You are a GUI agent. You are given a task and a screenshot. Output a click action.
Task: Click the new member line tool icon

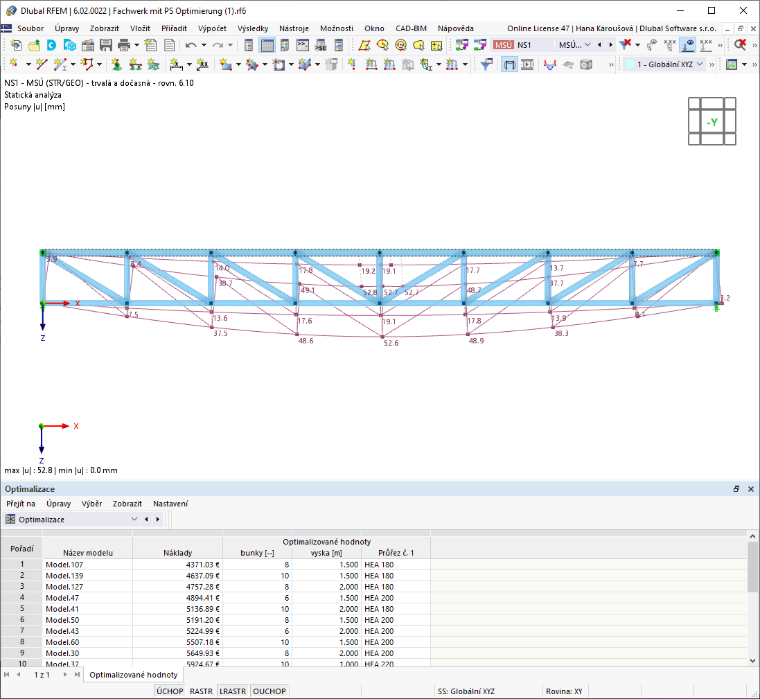pyautogui.click(x=42, y=64)
